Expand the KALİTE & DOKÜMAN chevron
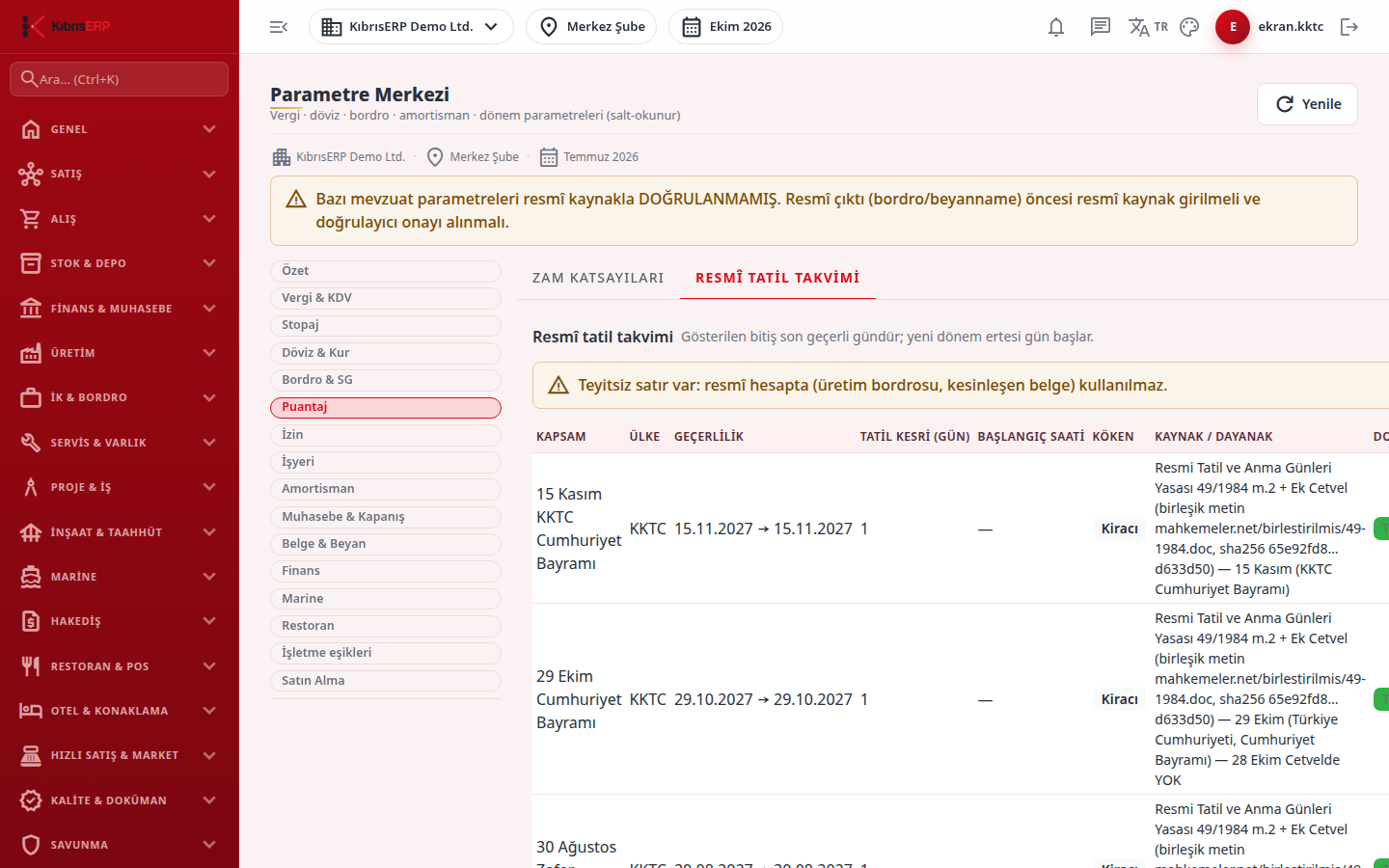 pos(209,800)
